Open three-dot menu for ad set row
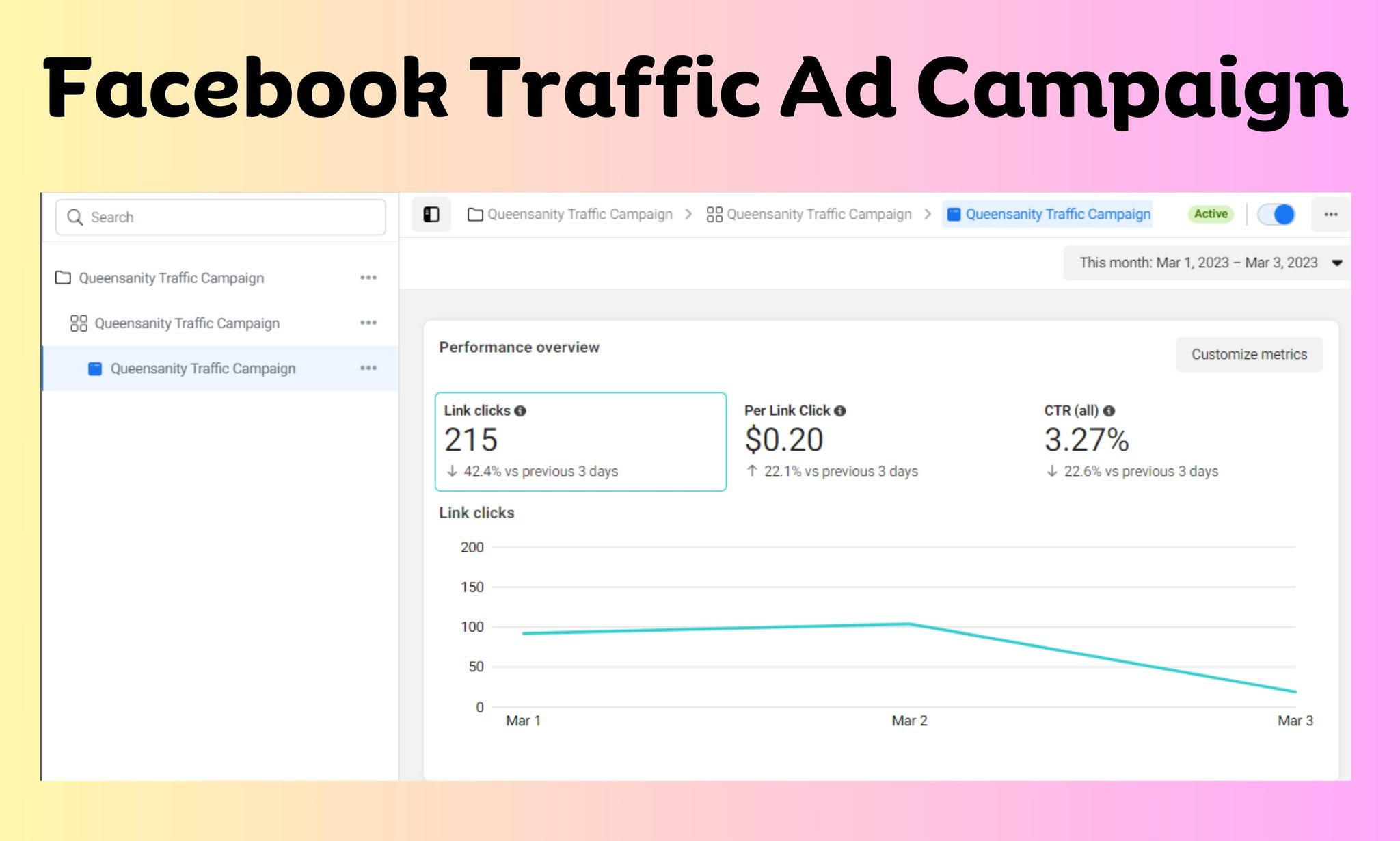The image size is (1400, 841). click(x=368, y=323)
